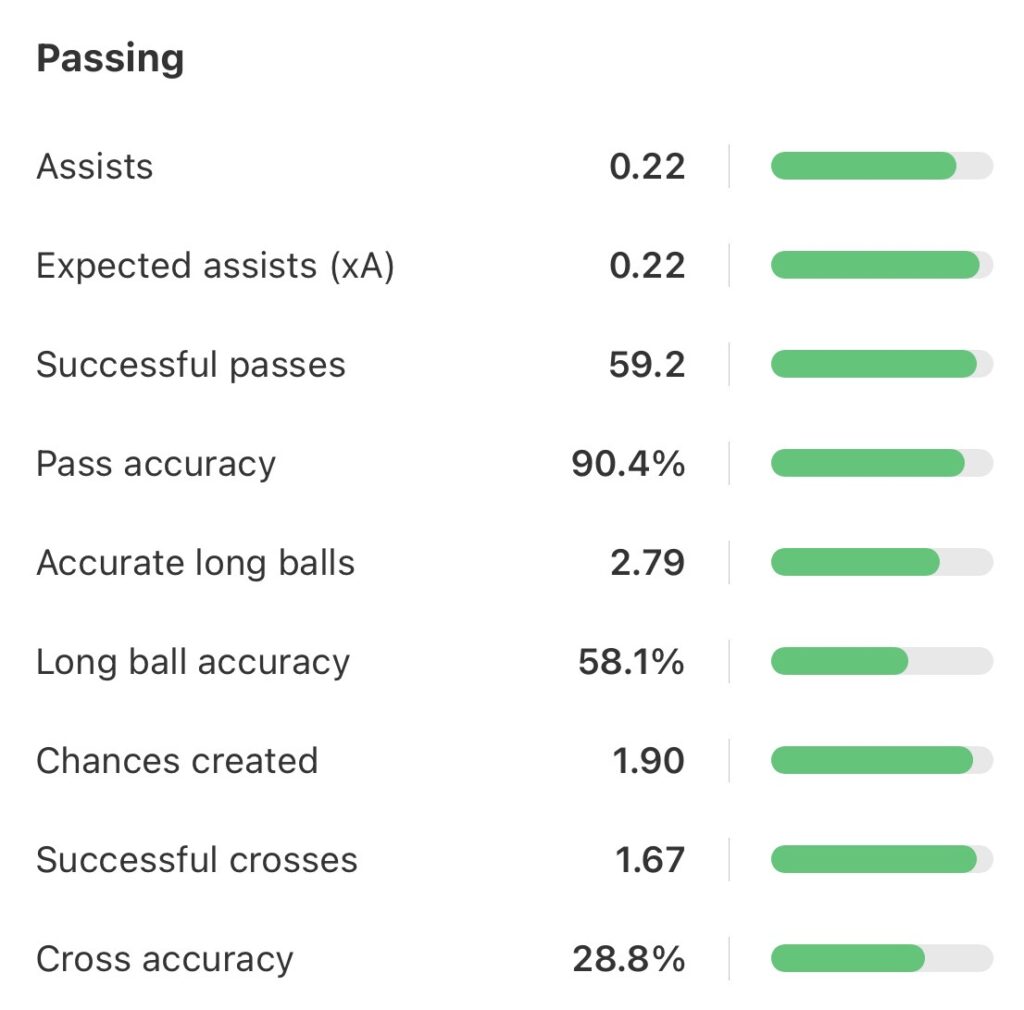Click the Successful passes green bar
Viewport: 1024px width, 1010px height.
click(874, 364)
